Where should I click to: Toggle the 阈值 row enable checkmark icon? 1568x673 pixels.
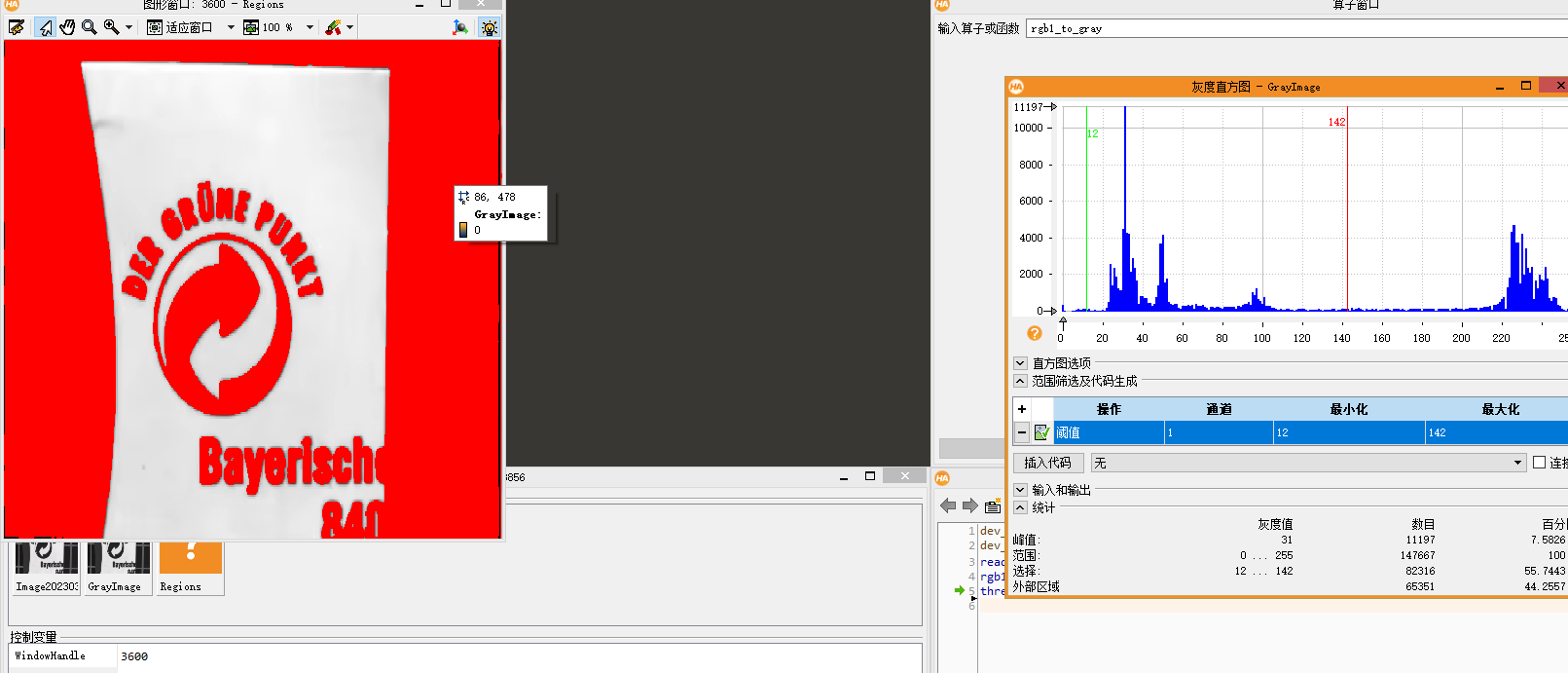tap(1041, 432)
